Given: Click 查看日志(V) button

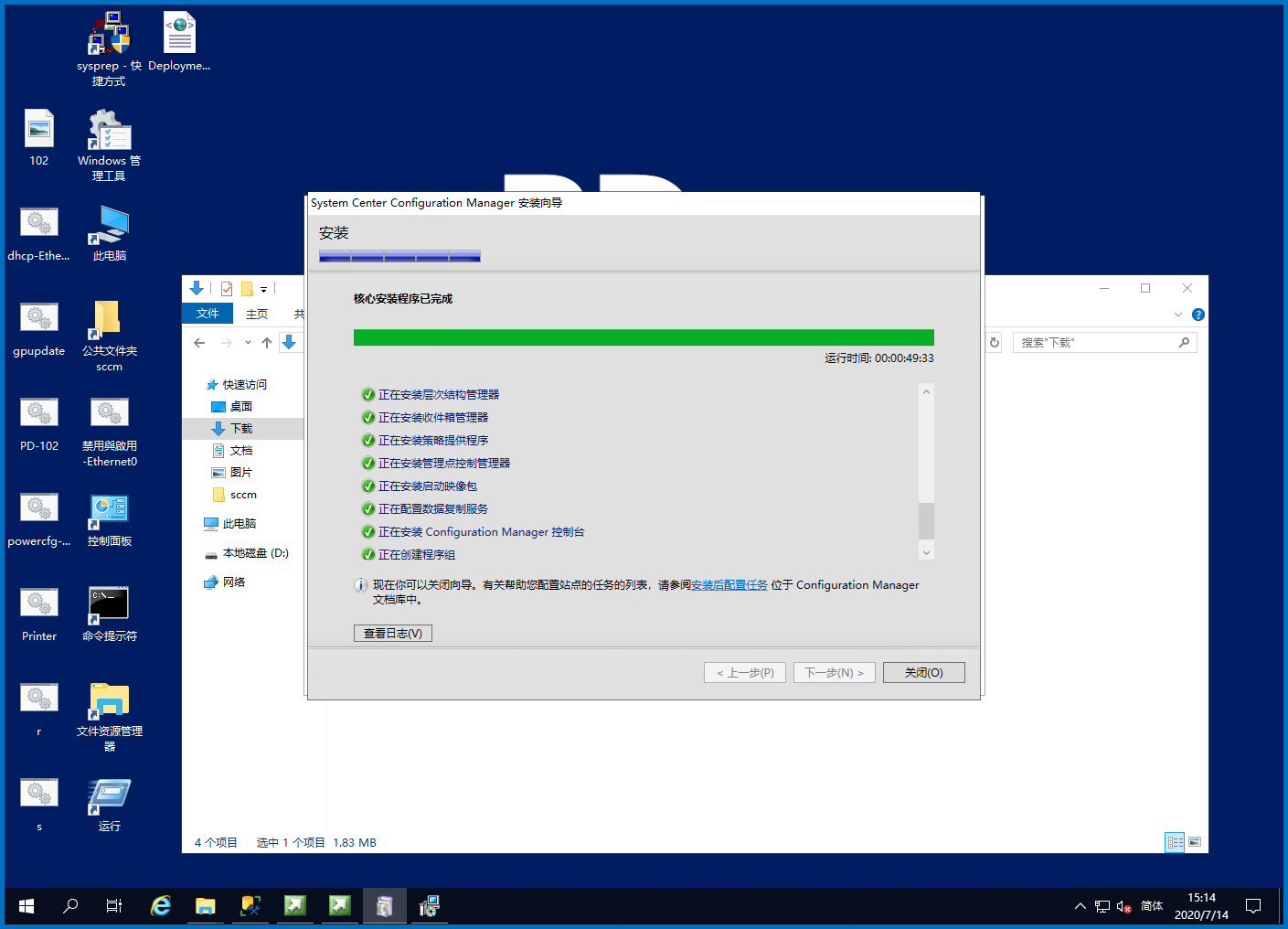Looking at the screenshot, I should (393, 633).
